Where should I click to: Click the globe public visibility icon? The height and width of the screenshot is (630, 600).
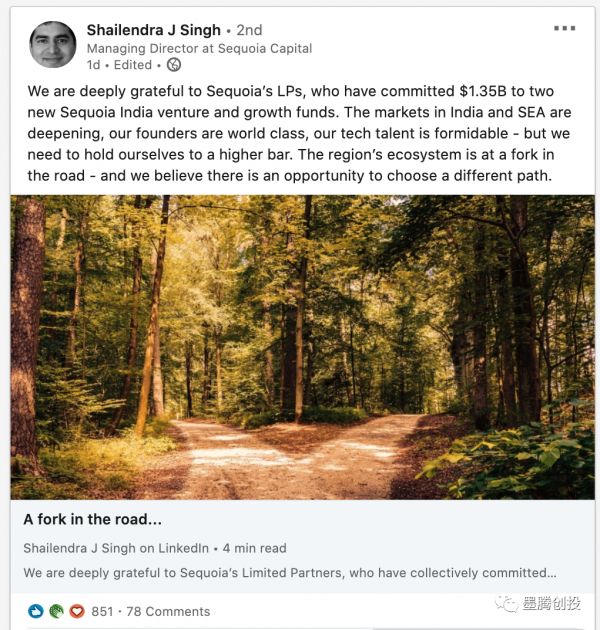pos(174,65)
